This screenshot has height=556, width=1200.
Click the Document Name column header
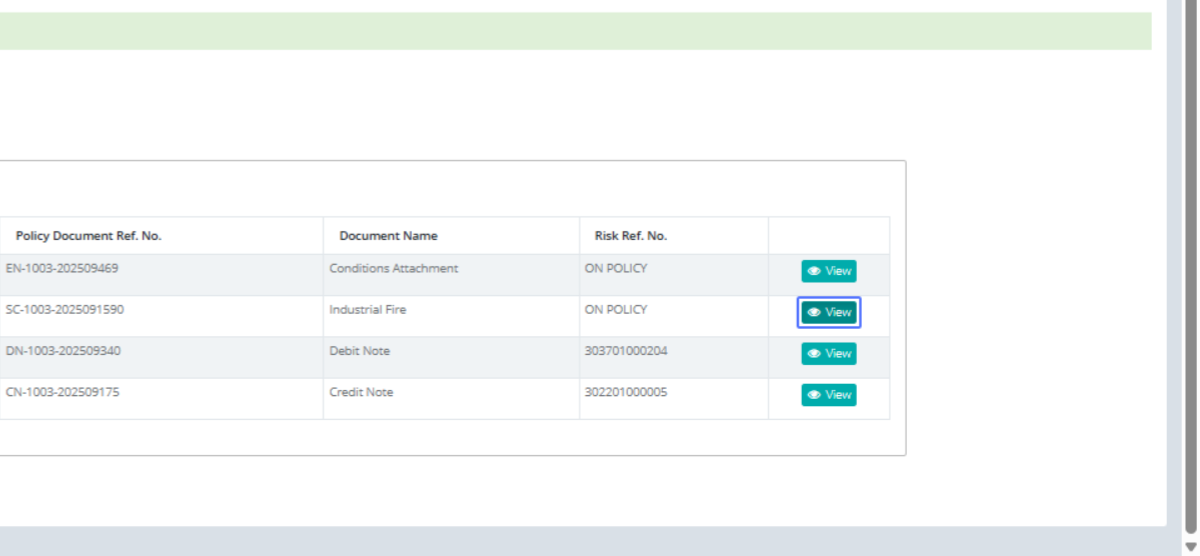(x=388, y=236)
